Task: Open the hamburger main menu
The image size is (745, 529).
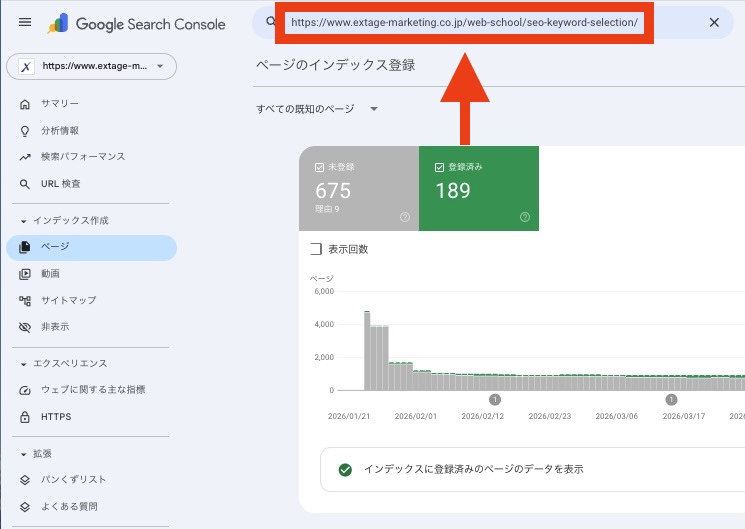Action: click(25, 22)
